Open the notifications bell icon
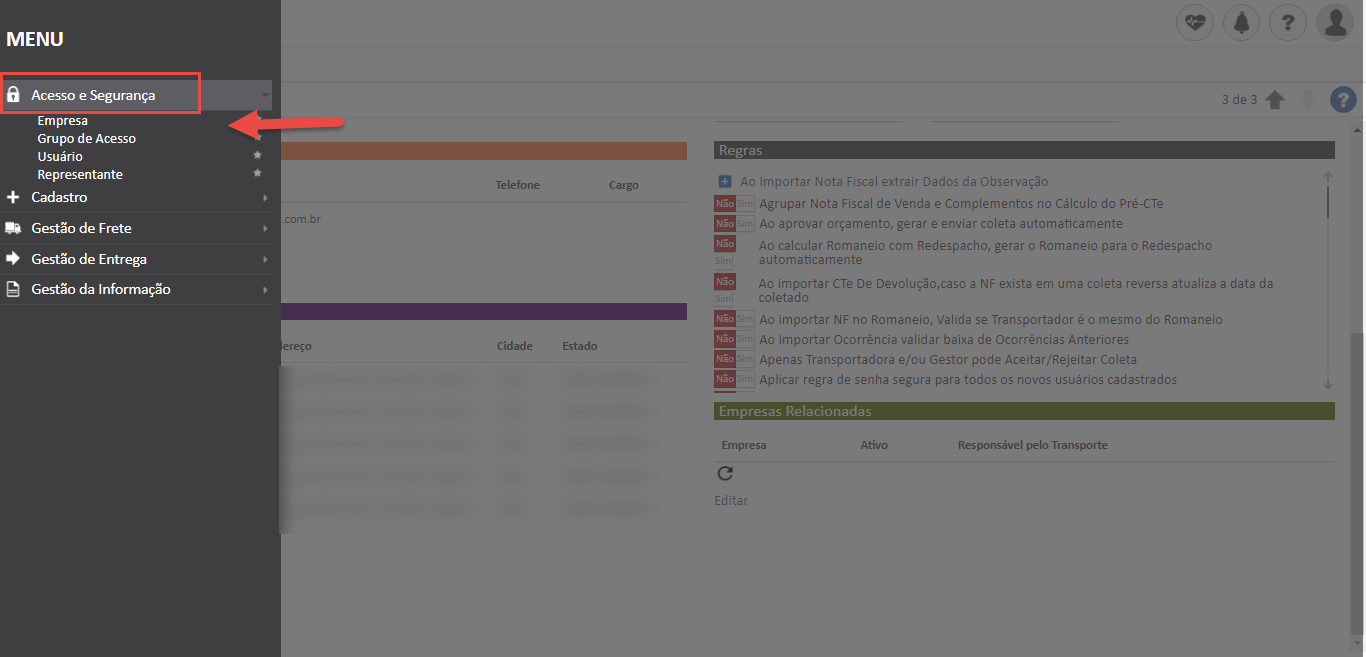The width and height of the screenshot is (1366, 657). (x=1241, y=22)
